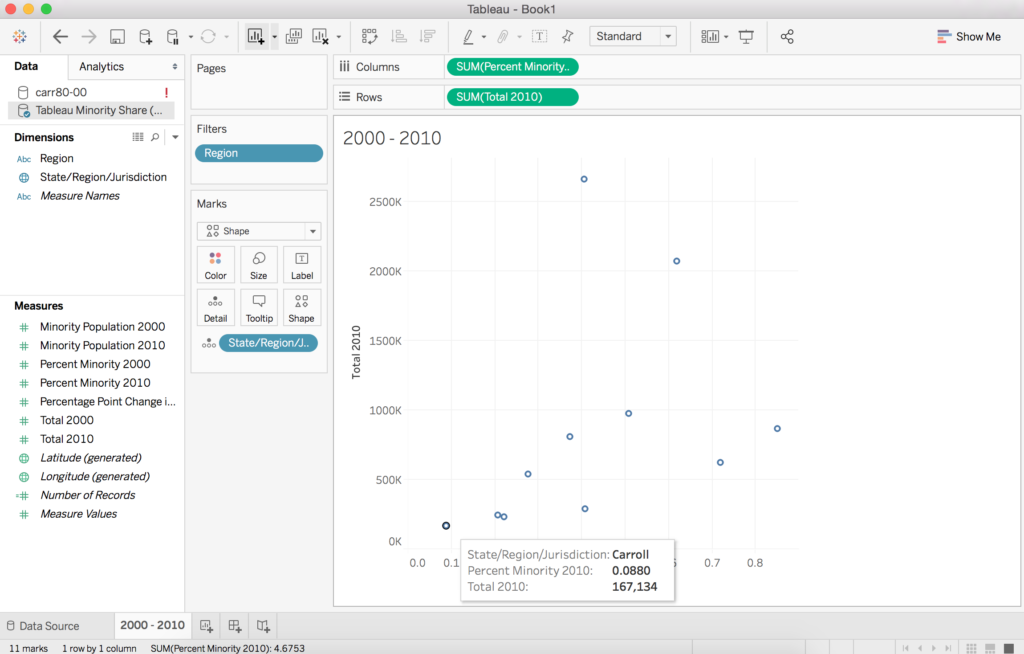The image size is (1024, 654).
Task: Expand the Dimensions pane options arrow
Action: point(175,137)
